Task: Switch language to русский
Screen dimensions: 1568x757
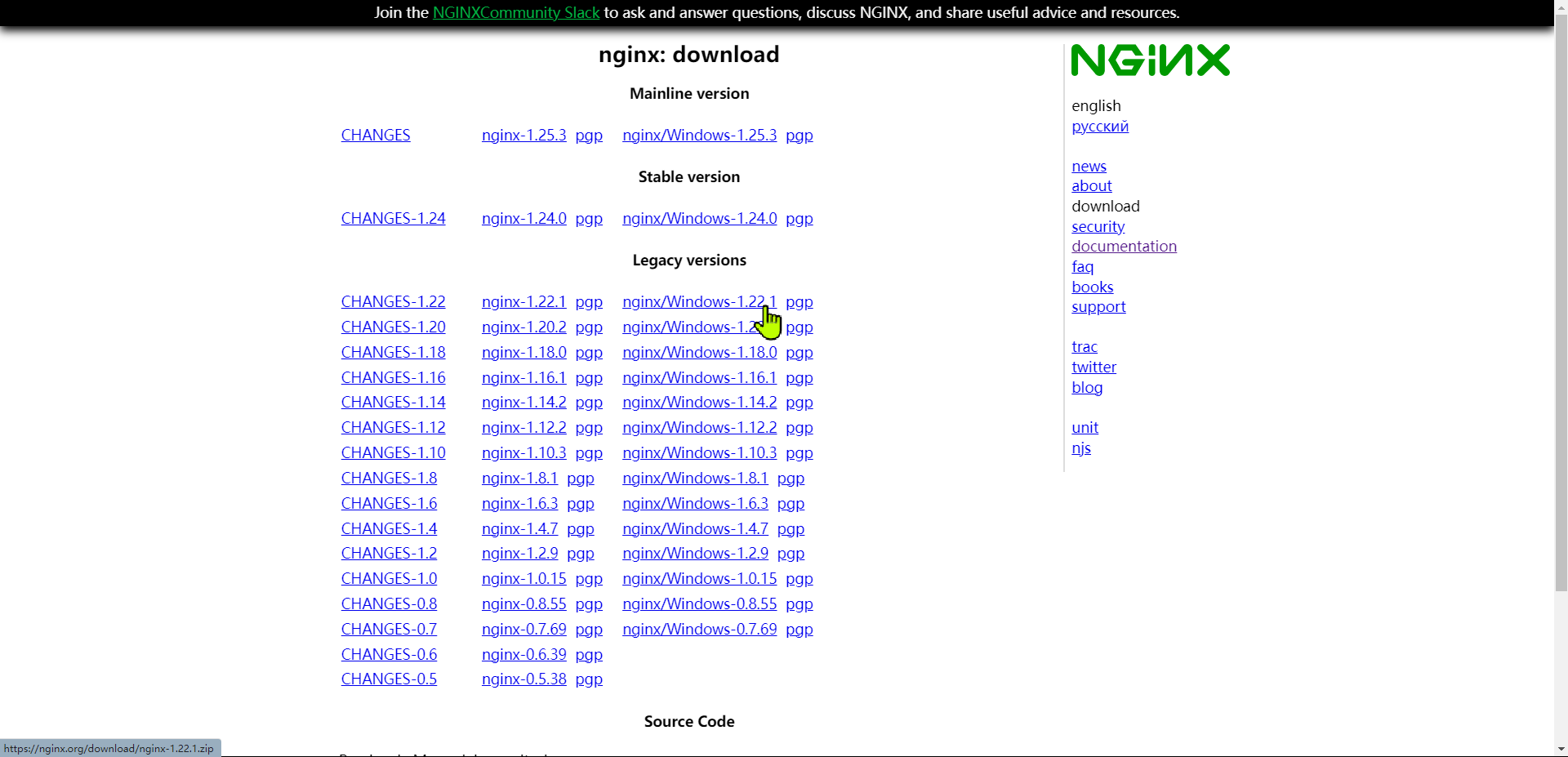Action: tap(1100, 127)
